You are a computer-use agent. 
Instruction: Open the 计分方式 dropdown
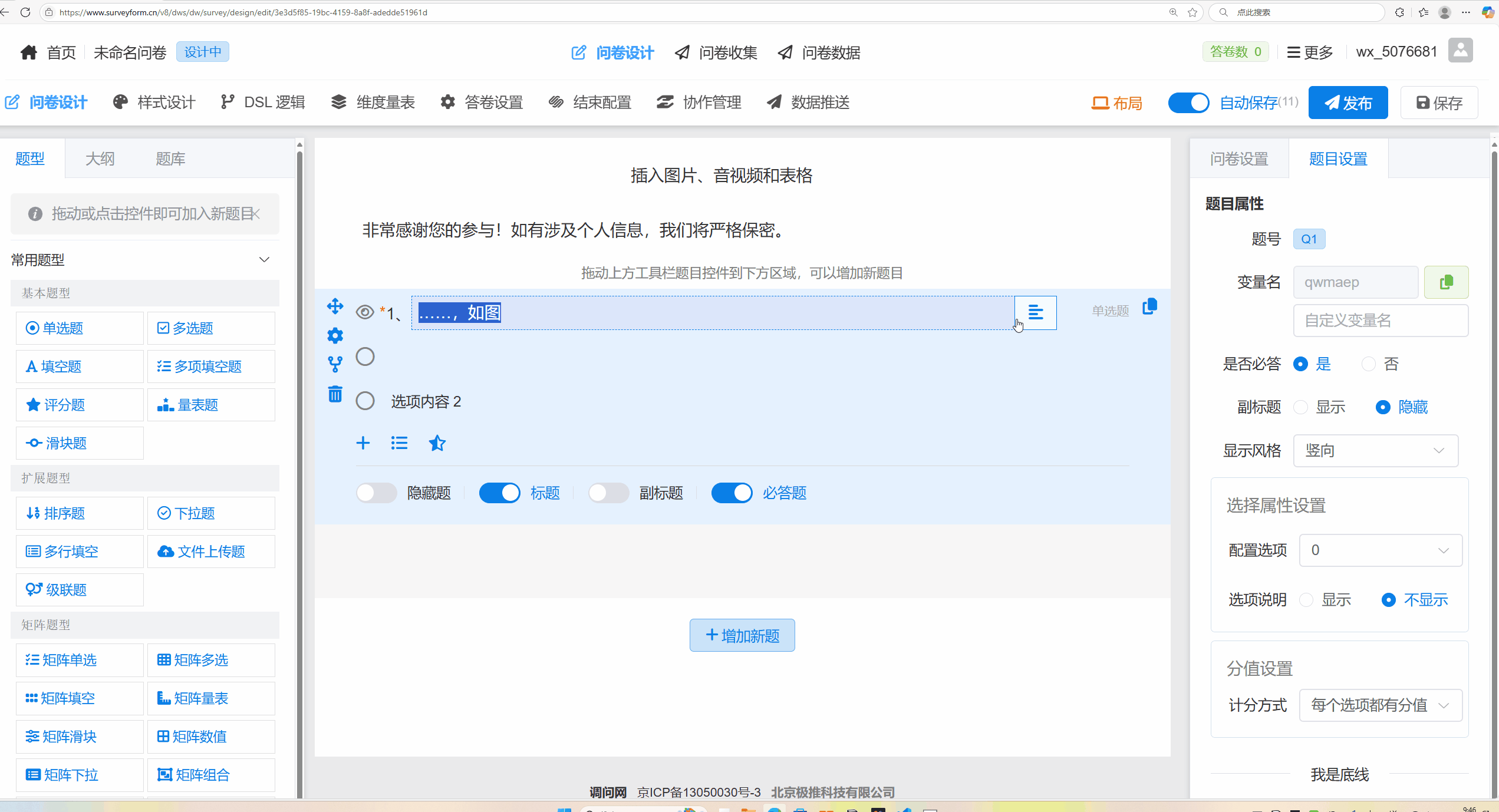(1380, 705)
